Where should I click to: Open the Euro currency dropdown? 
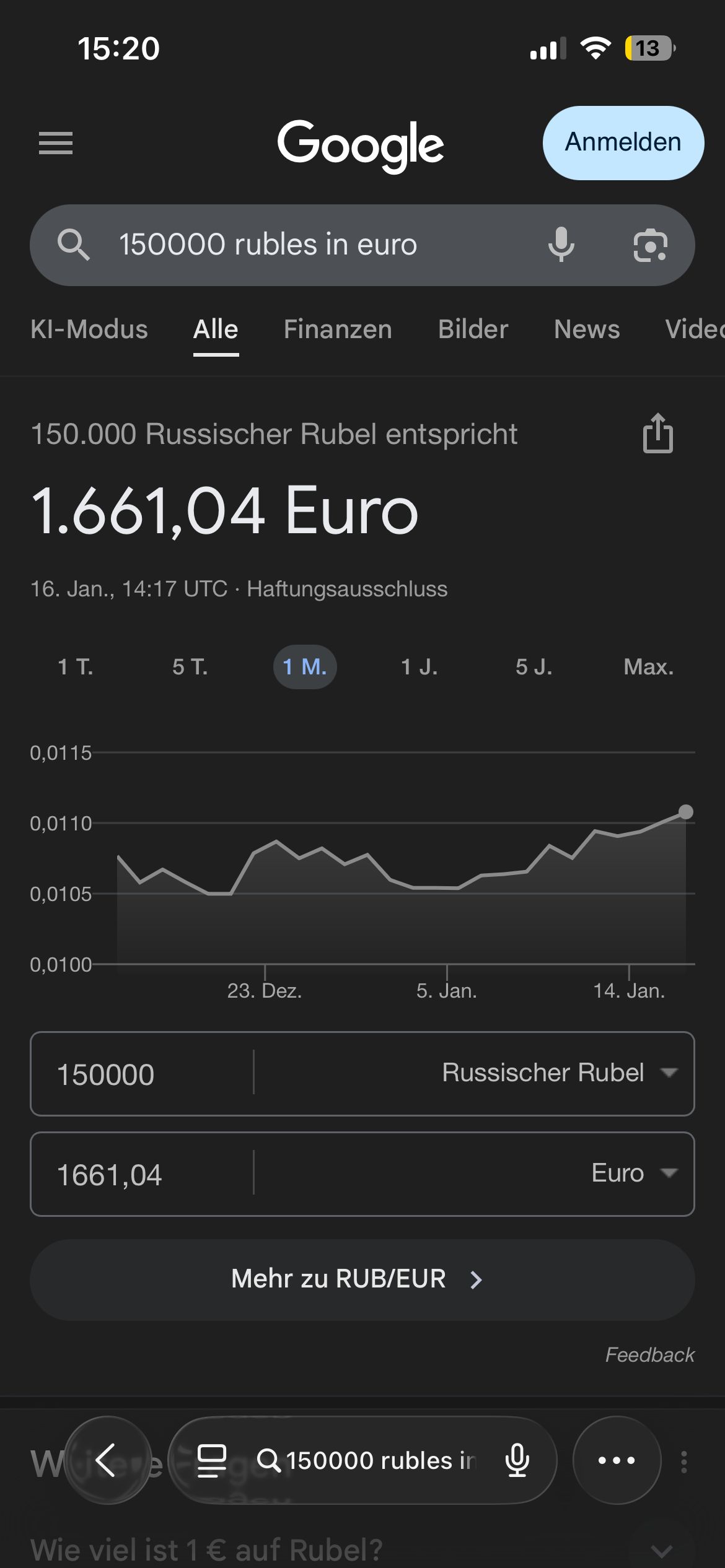pyautogui.click(x=632, y=1173)
